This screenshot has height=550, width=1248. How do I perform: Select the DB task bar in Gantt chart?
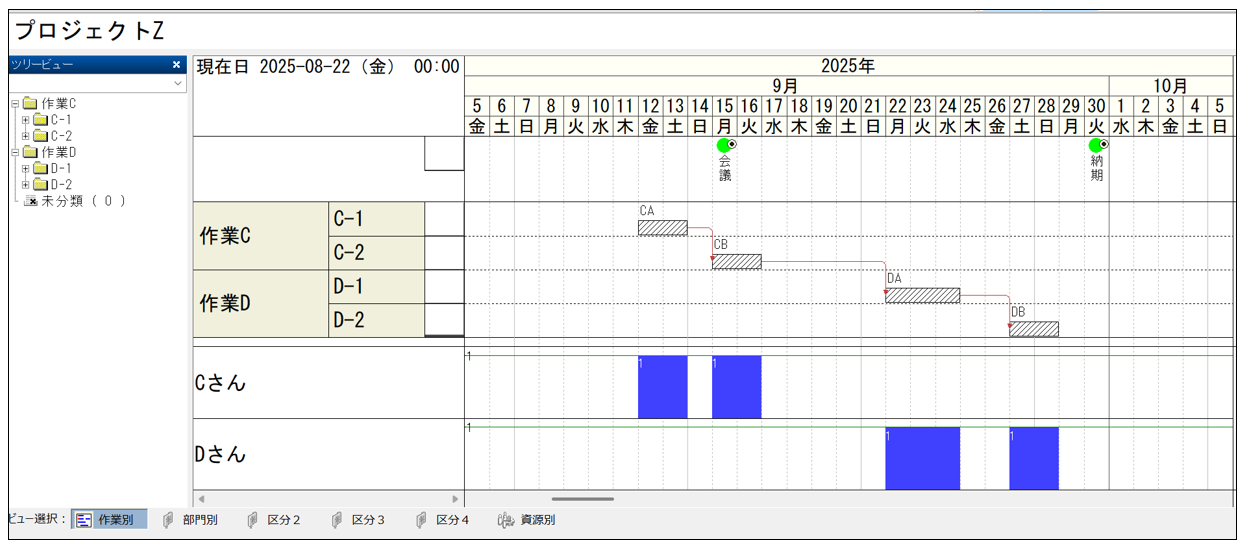pos(1034,329)
